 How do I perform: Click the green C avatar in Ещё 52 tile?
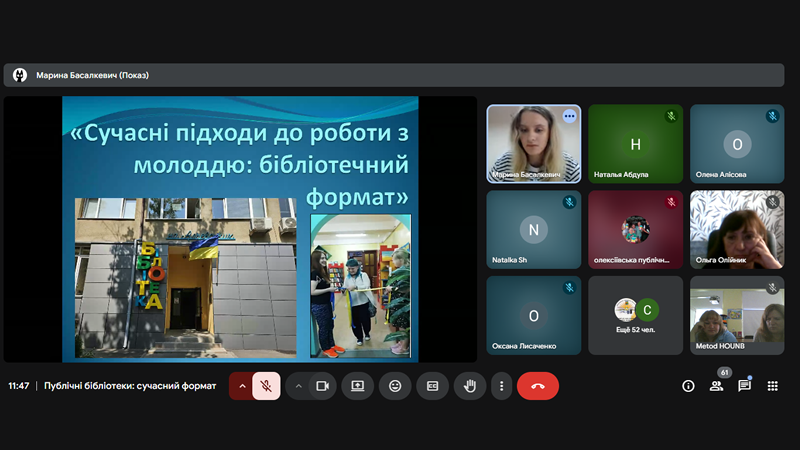pos(647,310)
